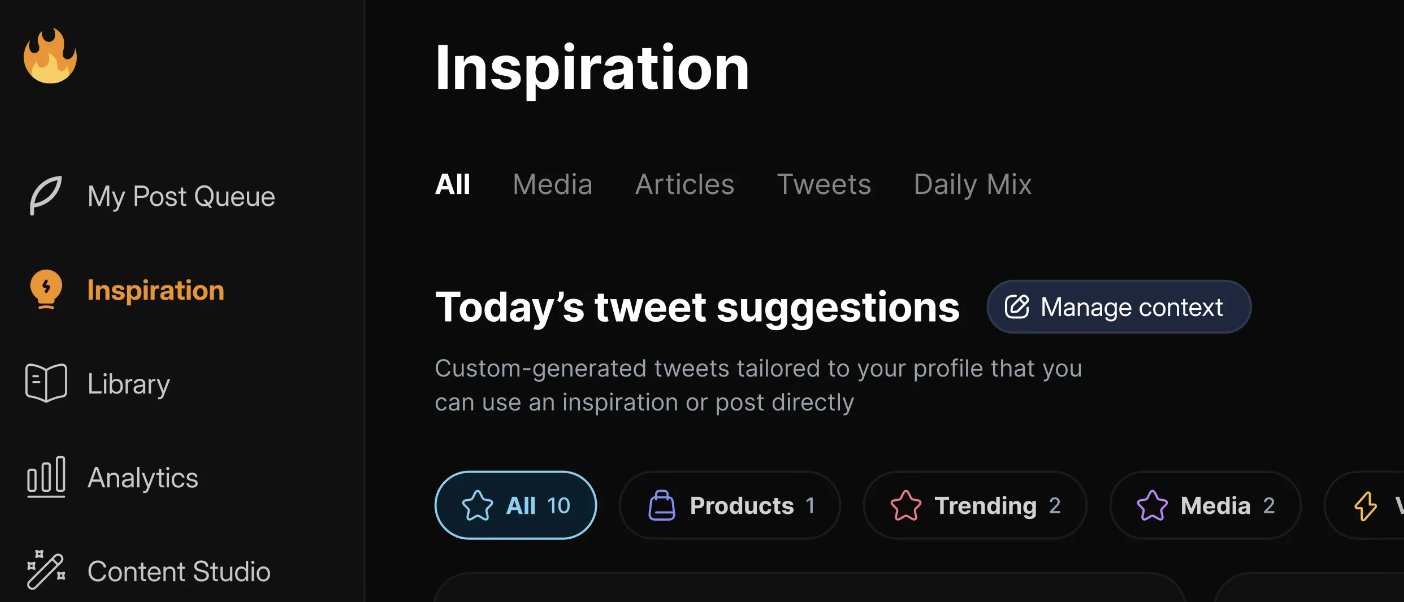Click the My Post Queue feather icon
The height and width of the screenshot is (602, 1404).
[46, 196]
